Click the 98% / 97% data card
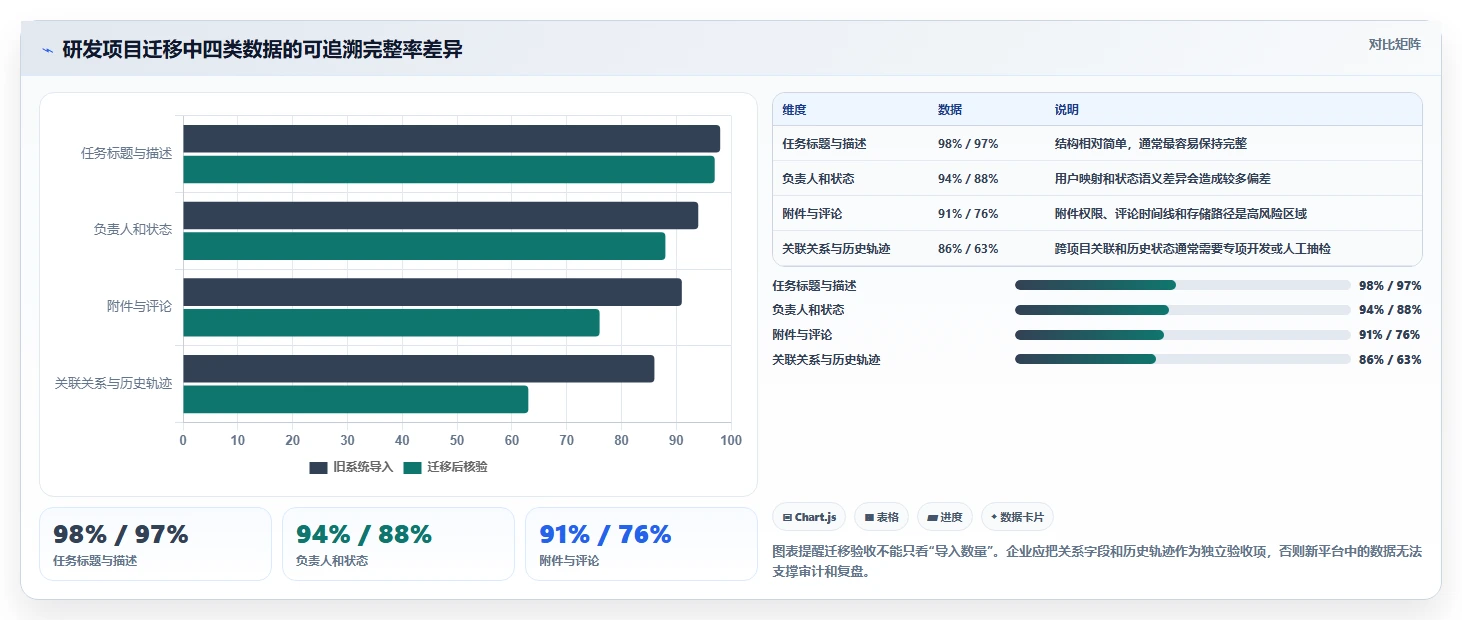 [x=155, y=544]
